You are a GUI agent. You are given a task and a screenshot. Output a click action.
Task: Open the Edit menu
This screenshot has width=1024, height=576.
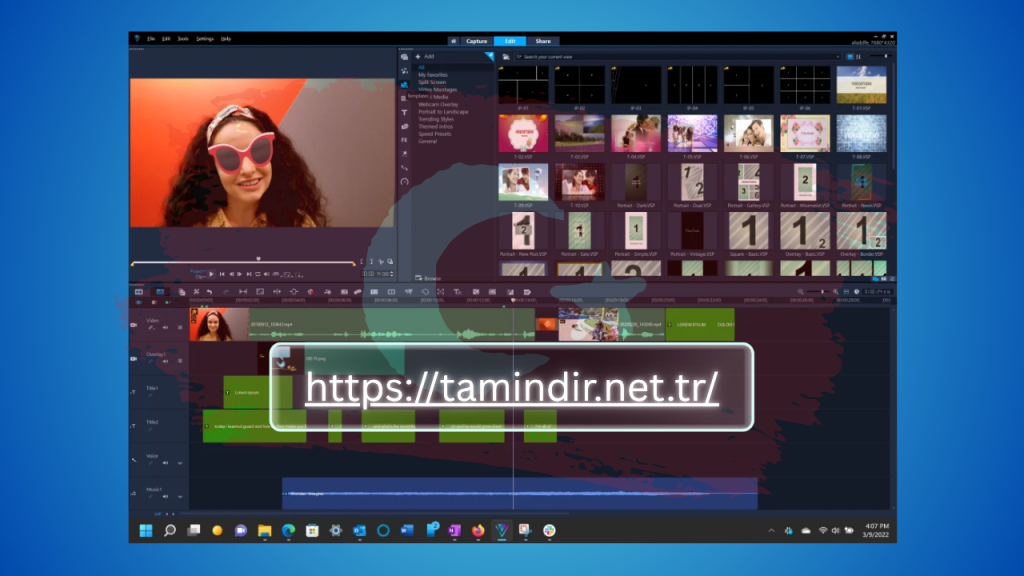pos(166,39)
